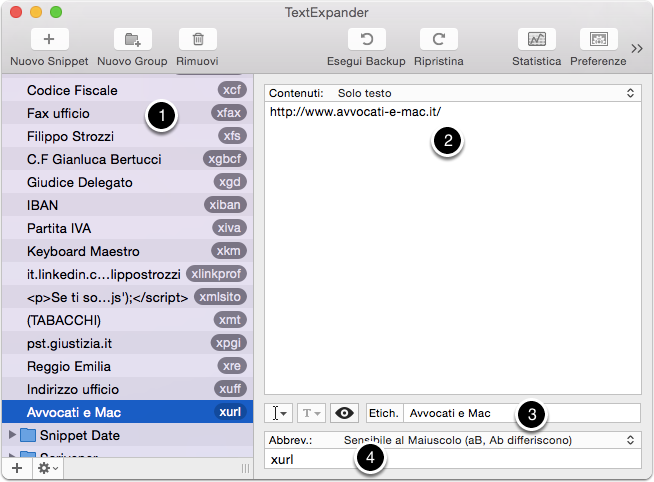Click the Rimuovi trash icon
This screenshot has width=654, height=482.
(x=198, y=39)
